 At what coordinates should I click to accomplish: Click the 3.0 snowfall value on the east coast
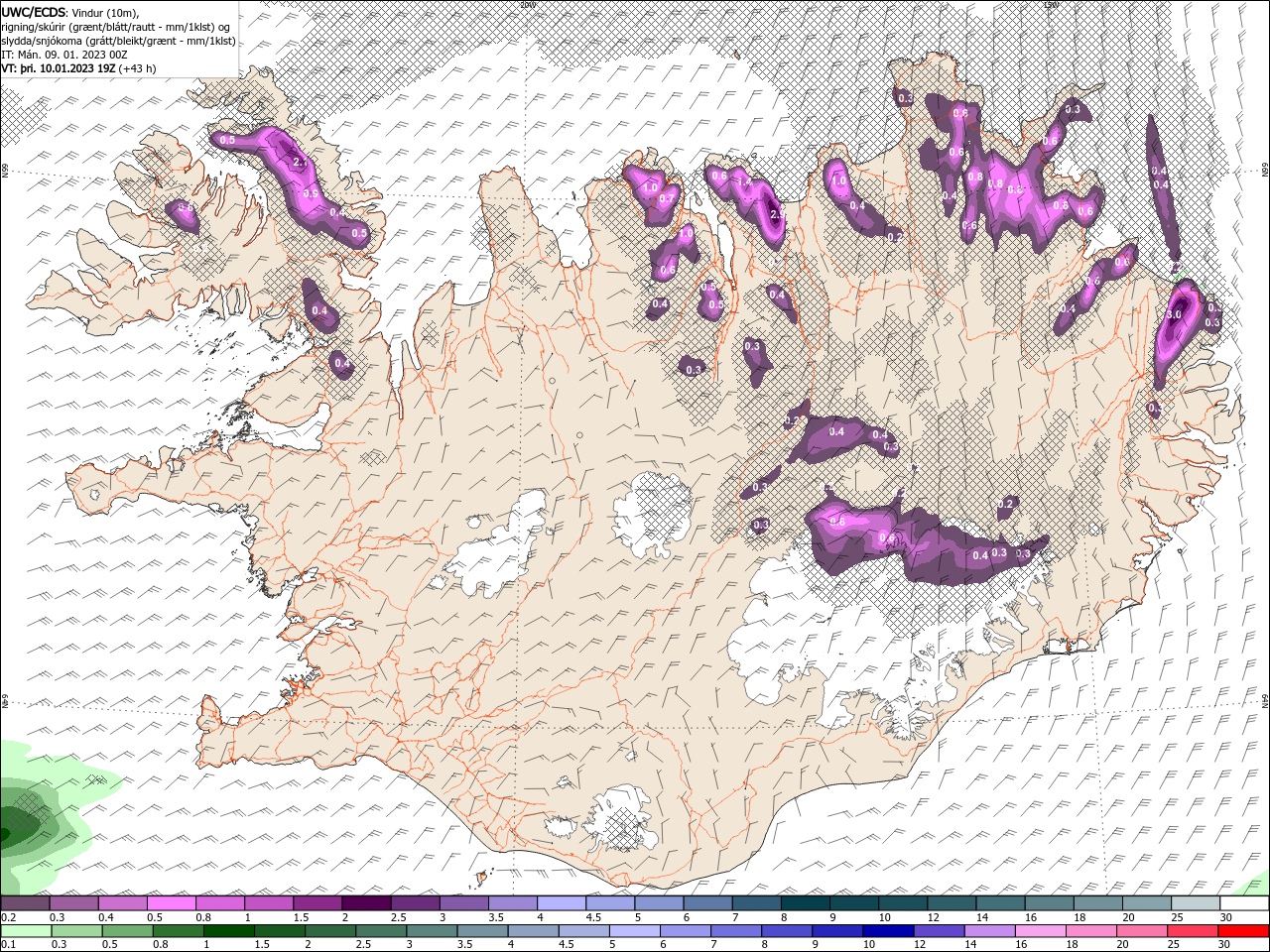click(x=1173, y=314)
